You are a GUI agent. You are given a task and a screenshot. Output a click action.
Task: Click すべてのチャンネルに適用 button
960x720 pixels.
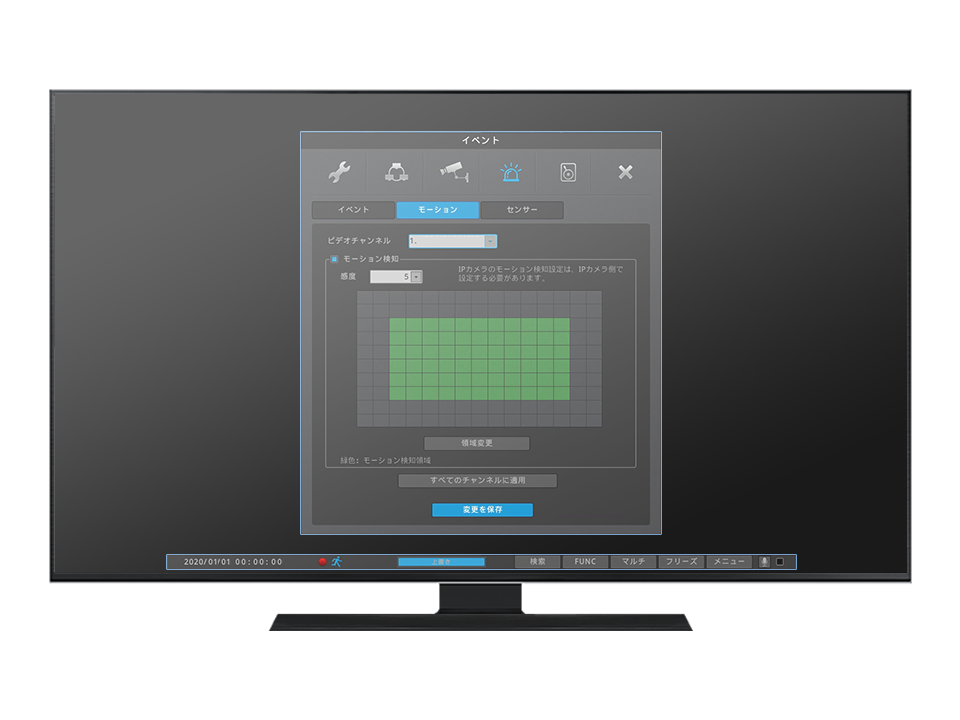pos(478,481)
